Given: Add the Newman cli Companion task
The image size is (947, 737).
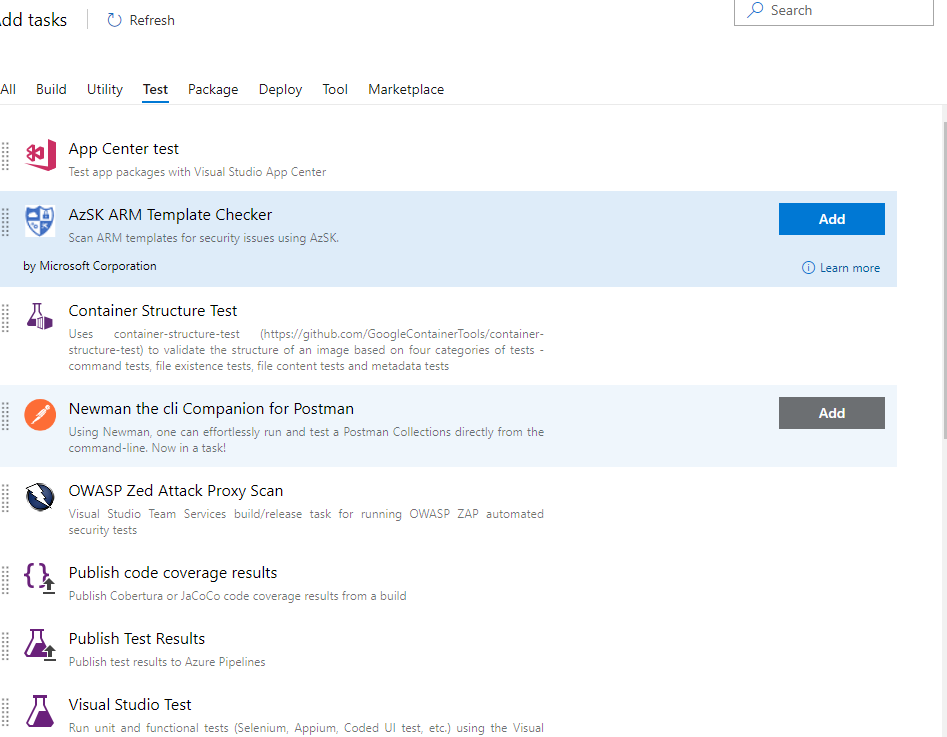Looking at the screenshot, I should (831, 412).
